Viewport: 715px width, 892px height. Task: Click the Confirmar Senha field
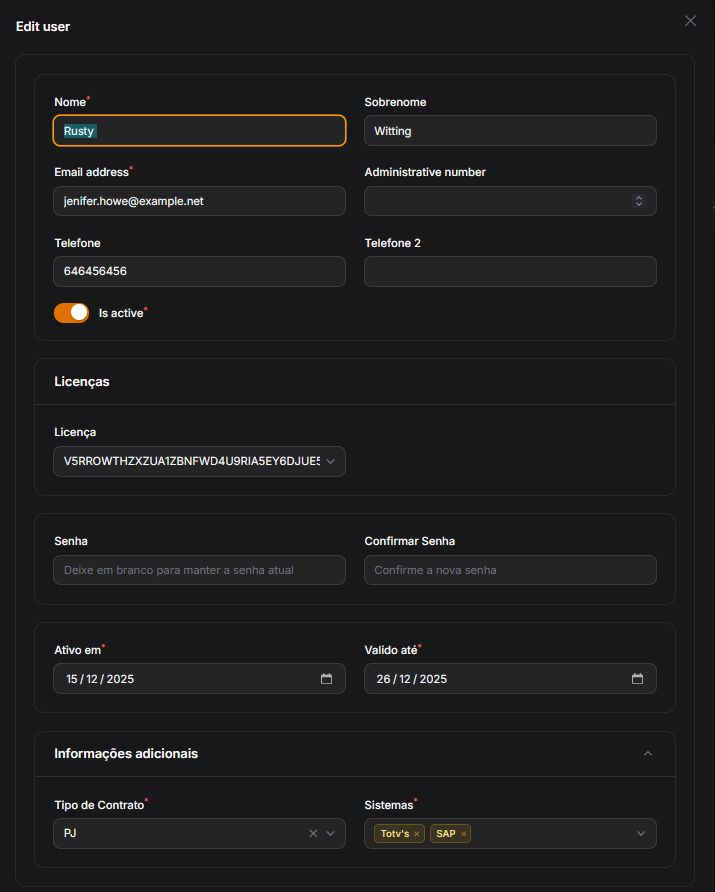510,570
